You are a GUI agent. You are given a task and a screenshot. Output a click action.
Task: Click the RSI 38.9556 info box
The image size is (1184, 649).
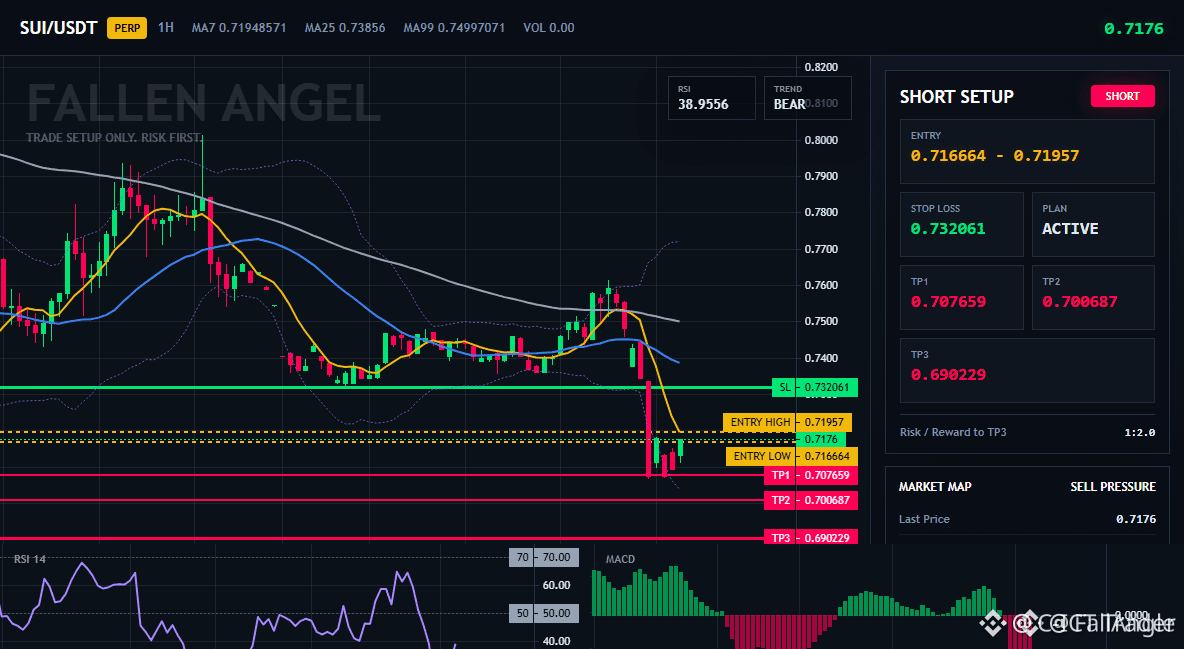pyautogui.click(x=711, y=98)
